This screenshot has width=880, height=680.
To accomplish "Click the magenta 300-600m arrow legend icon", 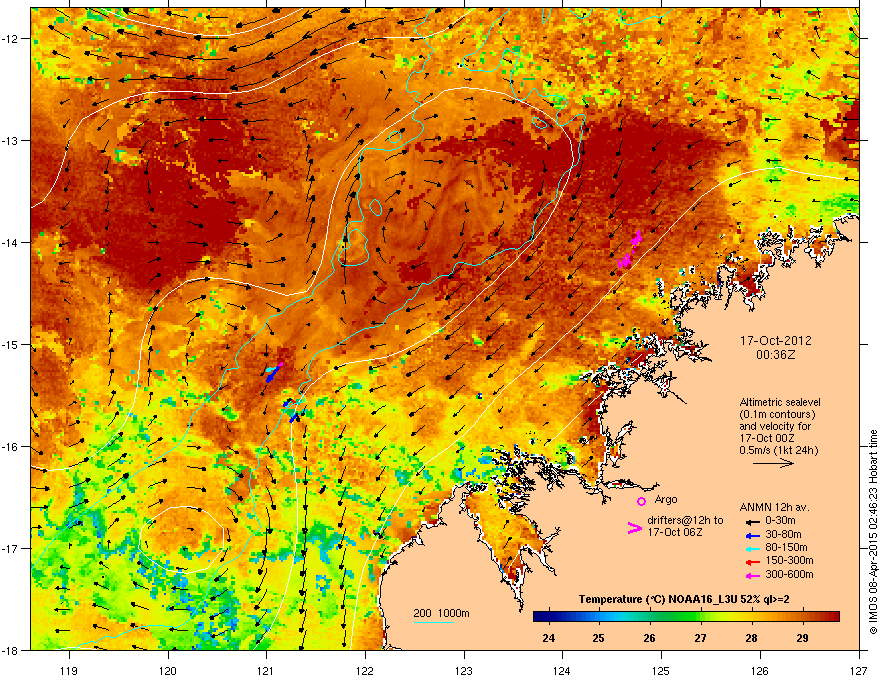I will [752, 575].
